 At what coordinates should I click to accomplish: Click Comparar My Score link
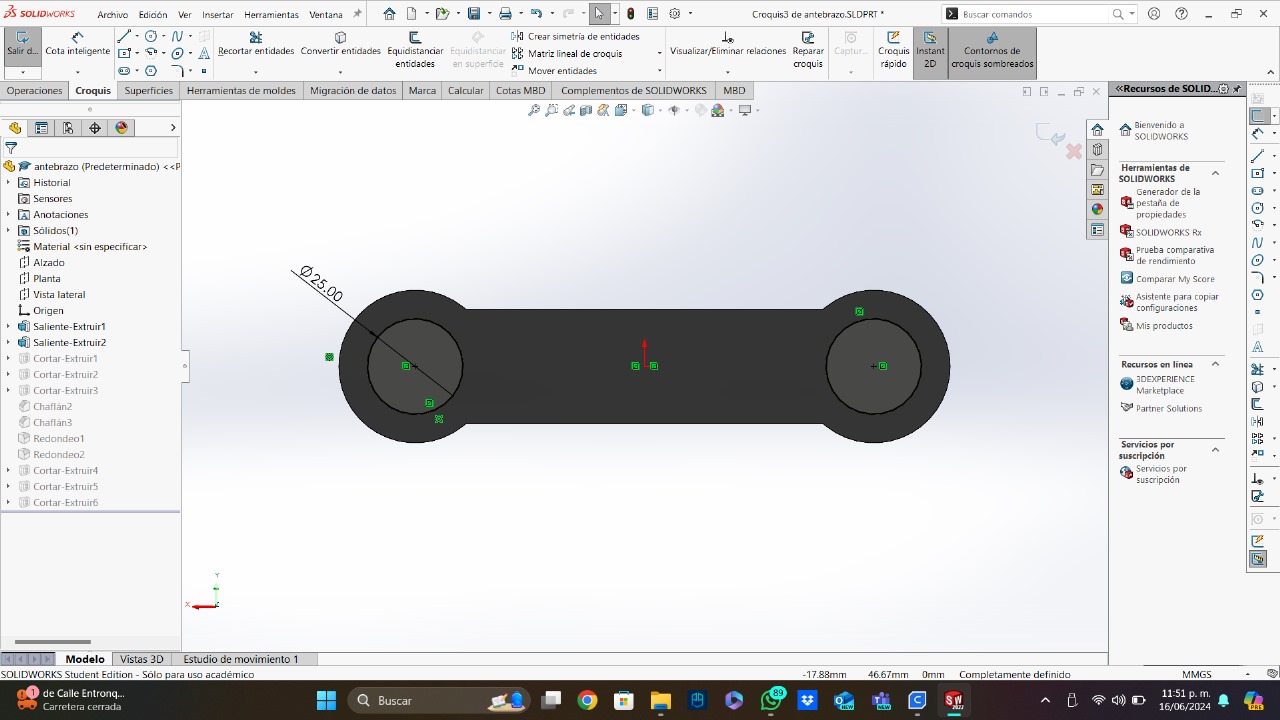[1167, 279]
